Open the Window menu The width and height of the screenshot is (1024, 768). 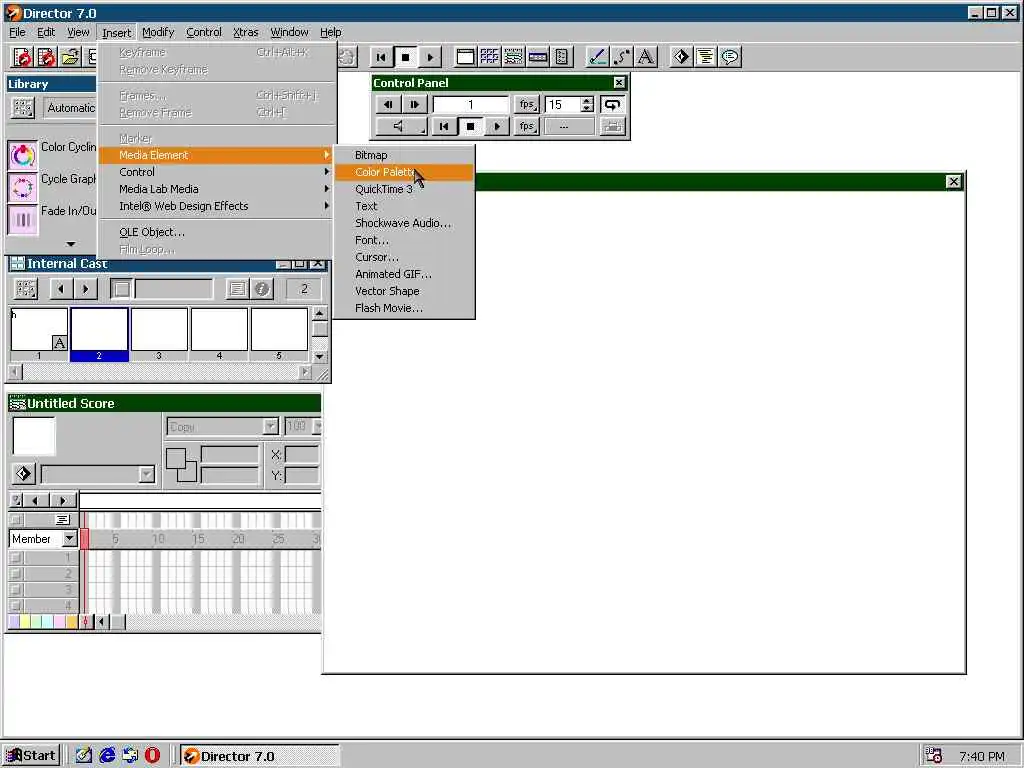click(x=289, y=32)
